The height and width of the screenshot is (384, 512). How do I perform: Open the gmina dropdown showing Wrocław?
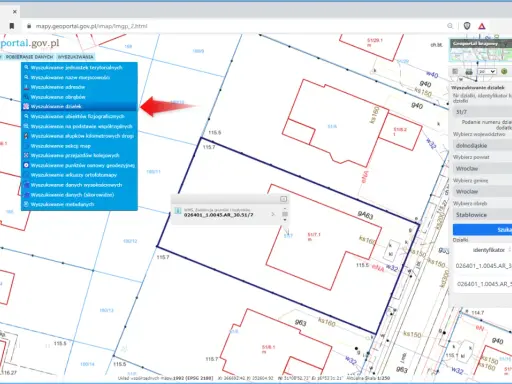482,192
